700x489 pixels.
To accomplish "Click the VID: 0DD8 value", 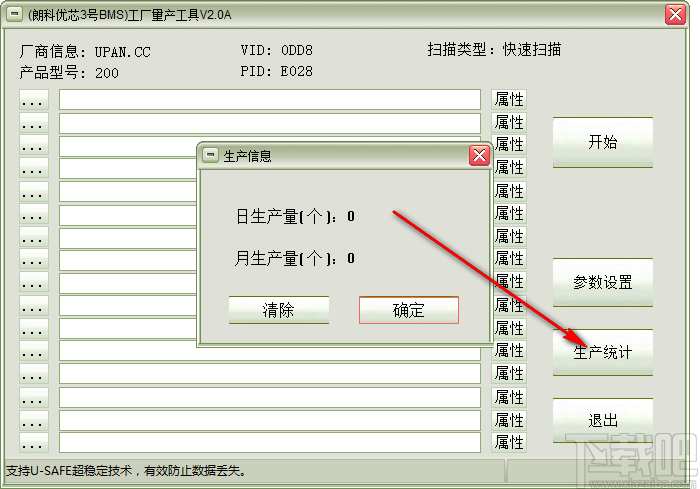I will tap(276, 50).
